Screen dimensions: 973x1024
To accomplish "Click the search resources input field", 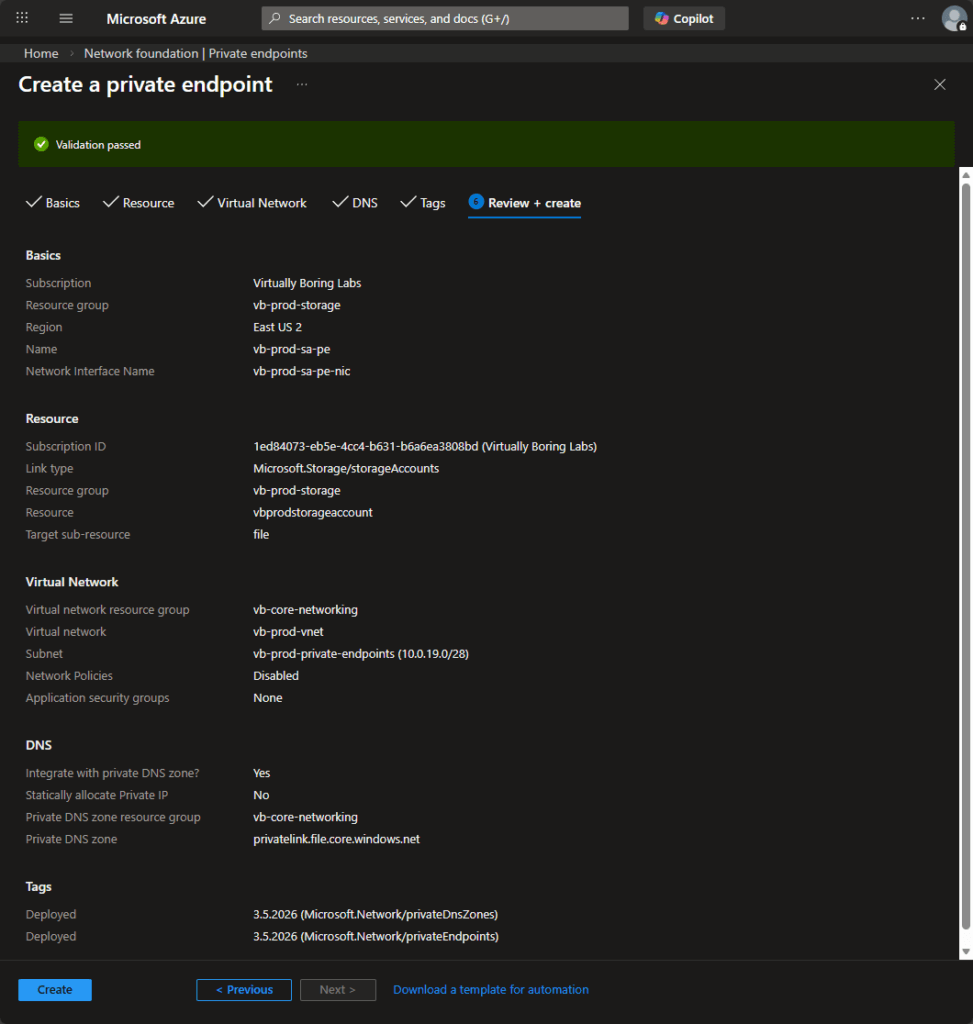I will coord(445,18).
